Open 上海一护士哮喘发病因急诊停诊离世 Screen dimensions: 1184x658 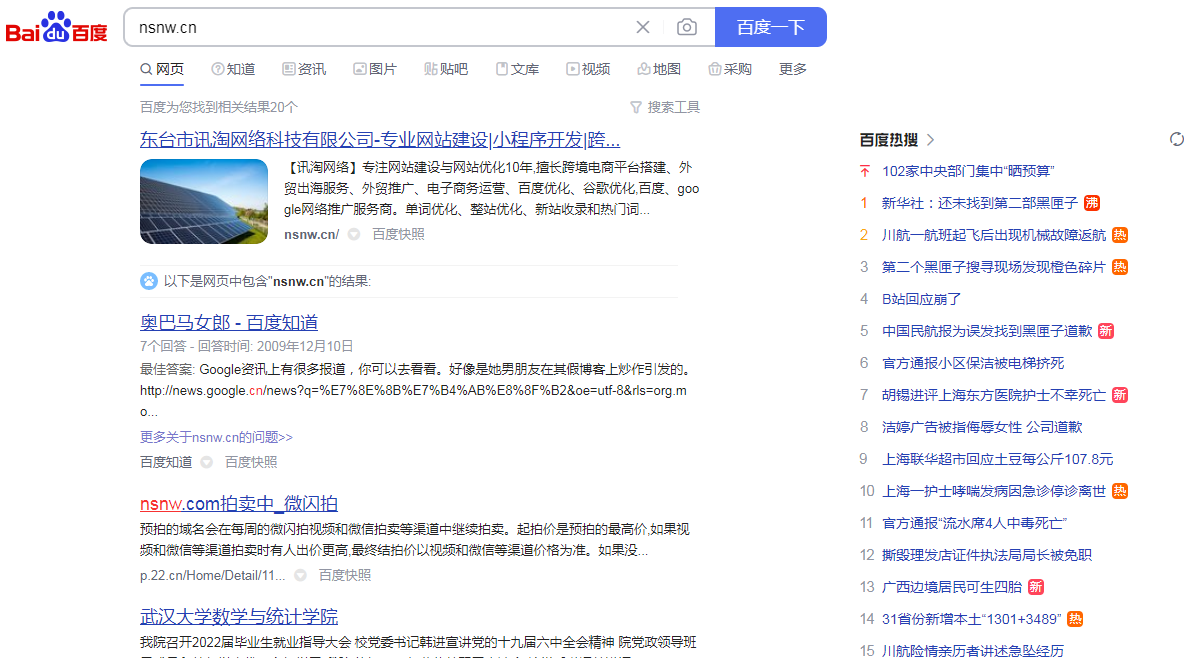pos(994,491)
